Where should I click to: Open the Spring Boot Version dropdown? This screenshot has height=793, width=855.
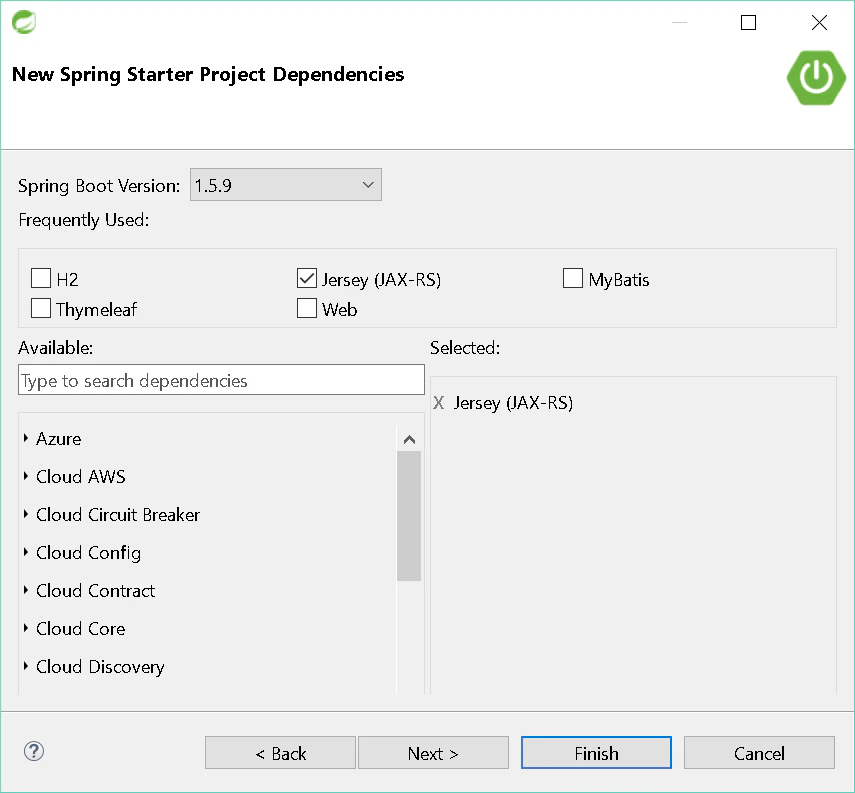pyautogui.click(x=286, y=185)
